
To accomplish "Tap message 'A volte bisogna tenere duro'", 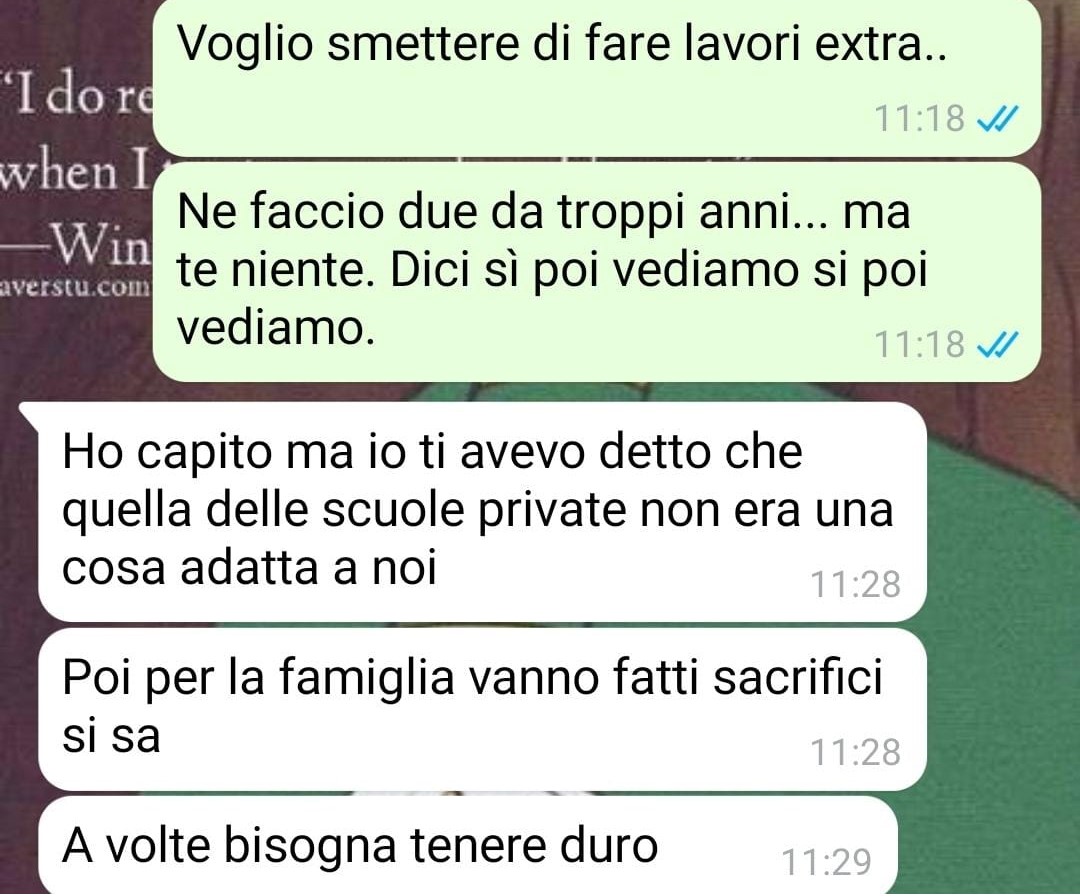I will coord(468,846).
